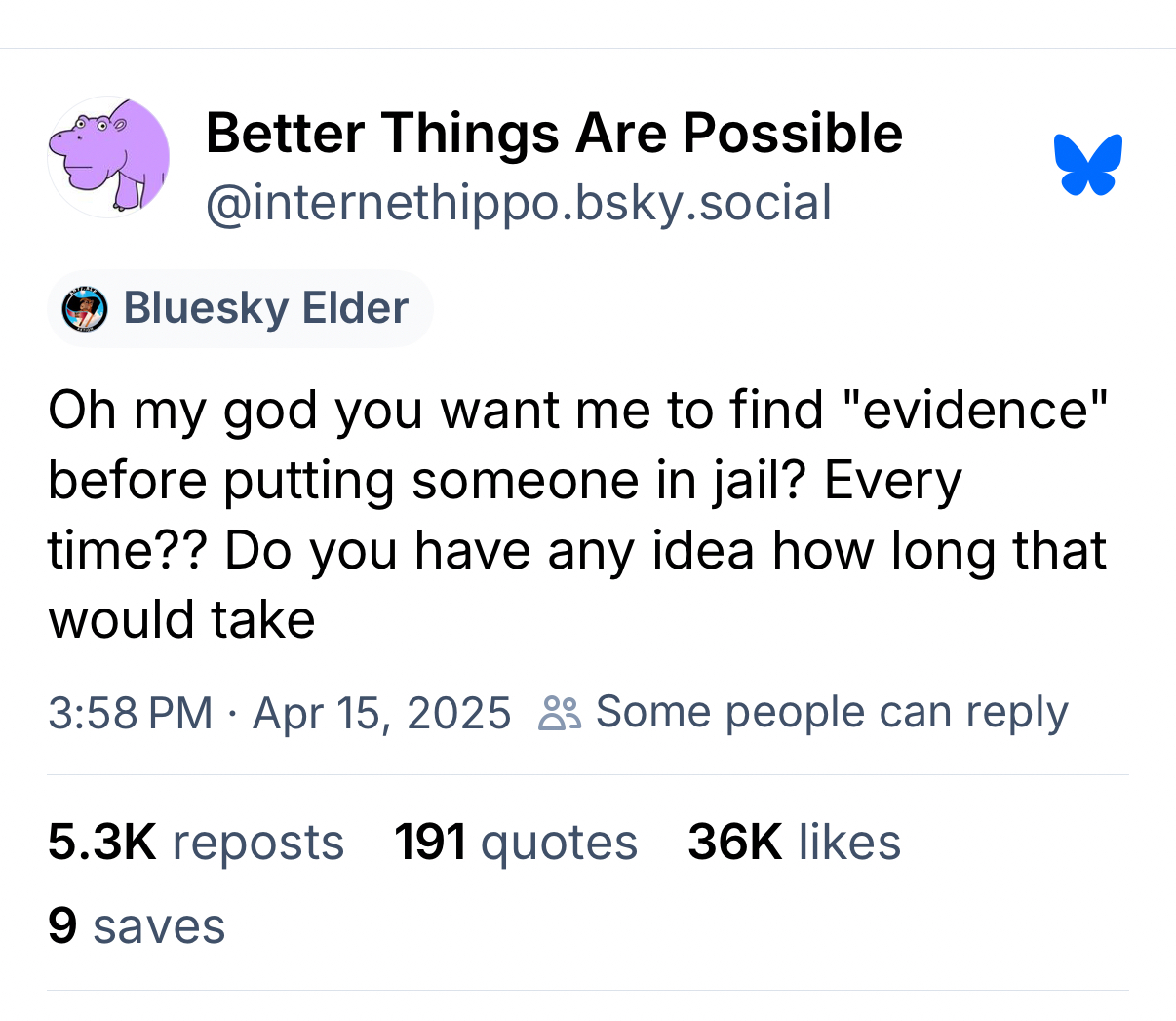Open the @internethippo.bsky.social handle
Image resolution: width=1176 pixels, height=1021 pixels.
518,202
